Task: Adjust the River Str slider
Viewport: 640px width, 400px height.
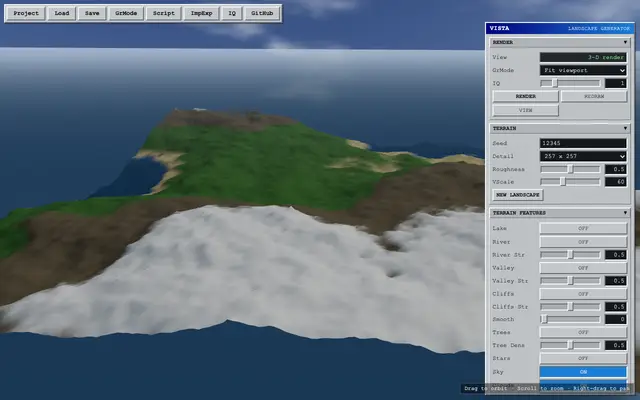Action: pos(571,255)
